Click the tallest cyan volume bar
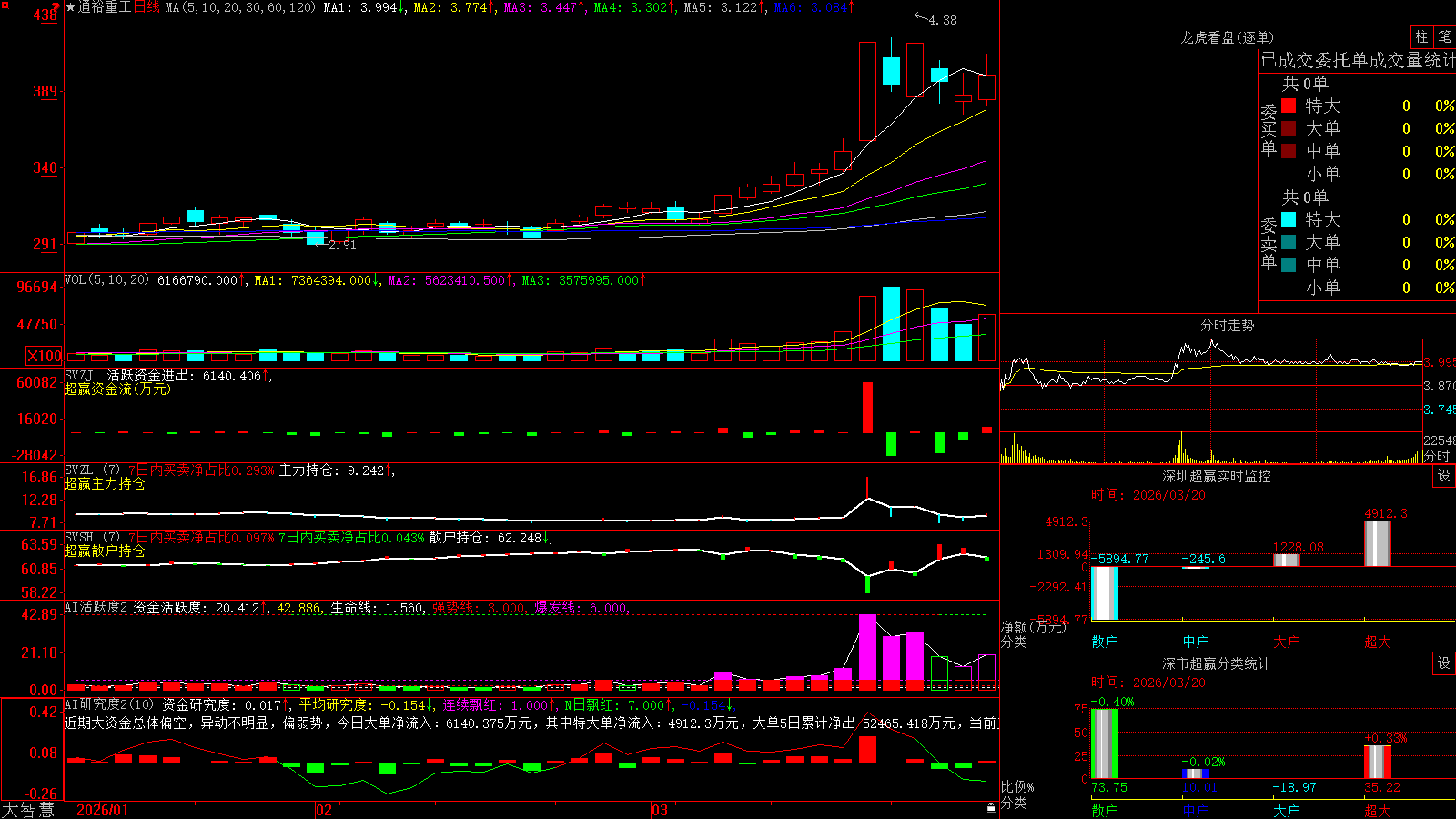The image size is (1456, 819). (x=891, y=324)
